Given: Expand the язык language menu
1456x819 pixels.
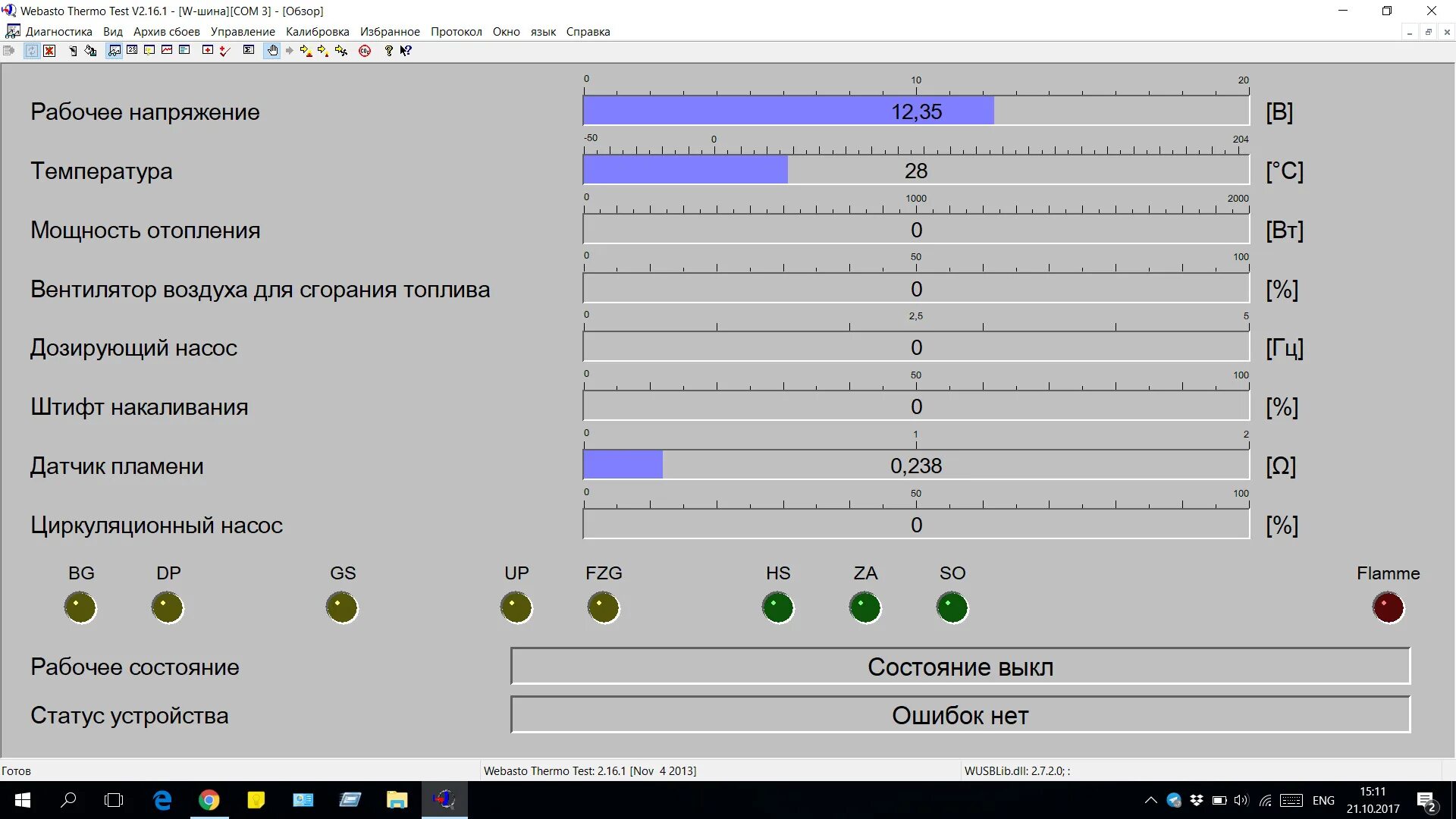Looking at the screenshot, I should click(543, 32).
